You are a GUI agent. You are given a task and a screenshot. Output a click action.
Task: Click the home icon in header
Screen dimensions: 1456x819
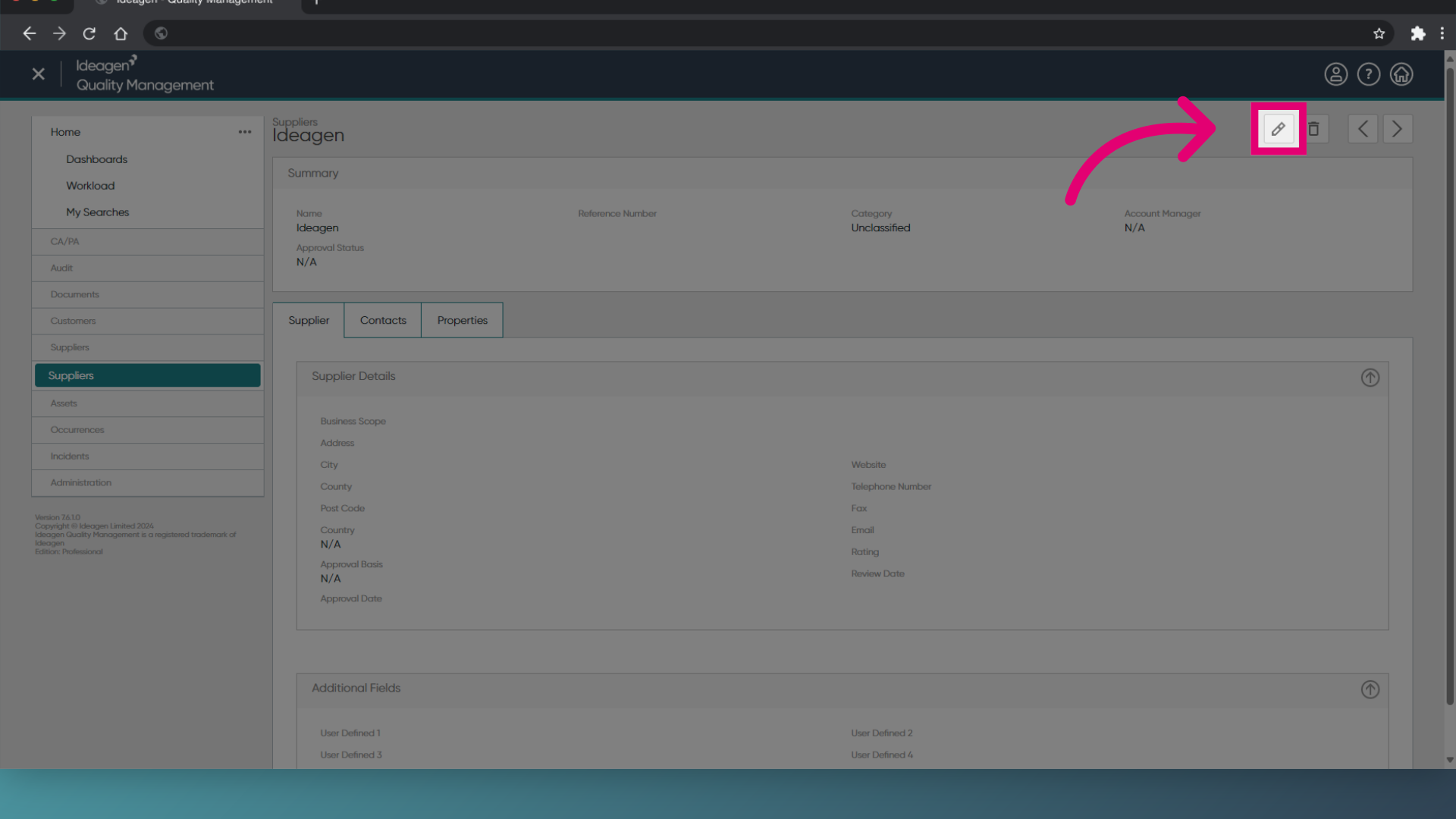pyautogui.click(x=1401, y=74)
